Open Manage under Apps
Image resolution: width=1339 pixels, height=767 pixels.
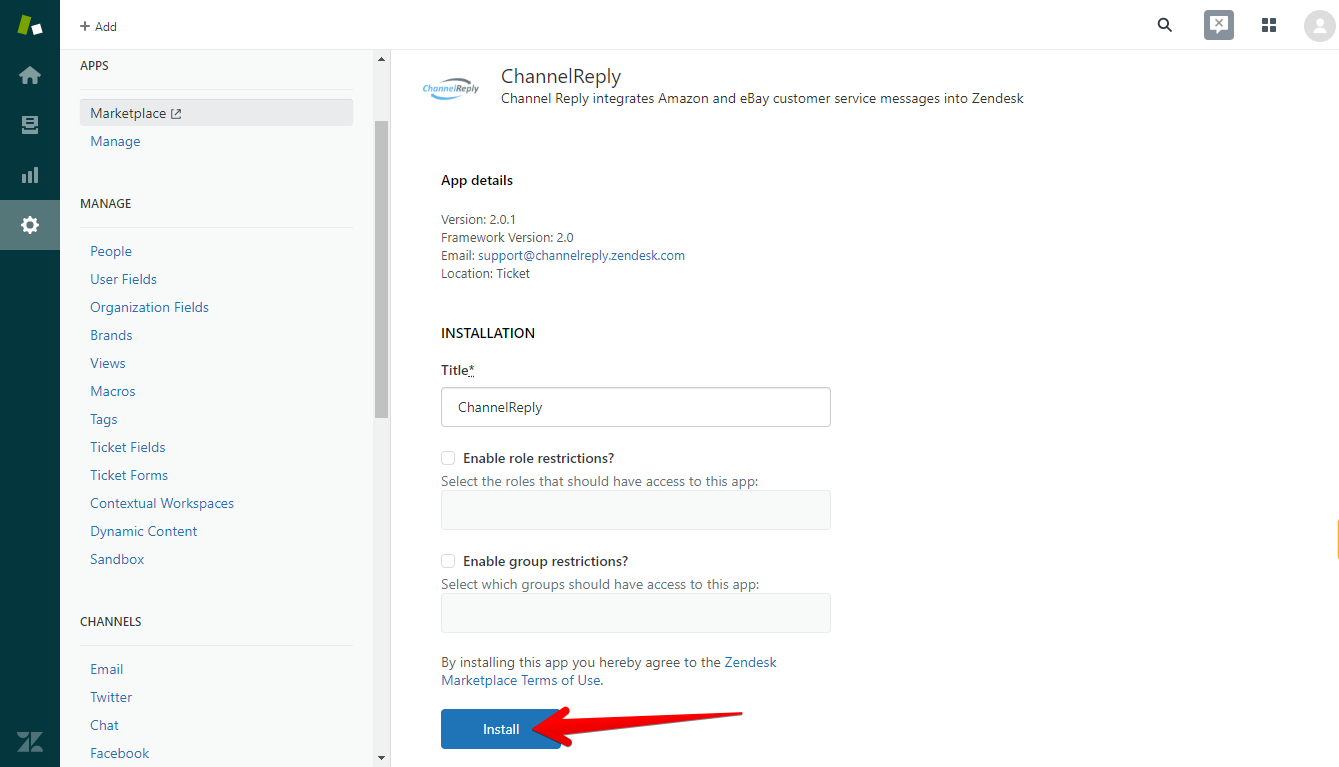tap(115, 141)
